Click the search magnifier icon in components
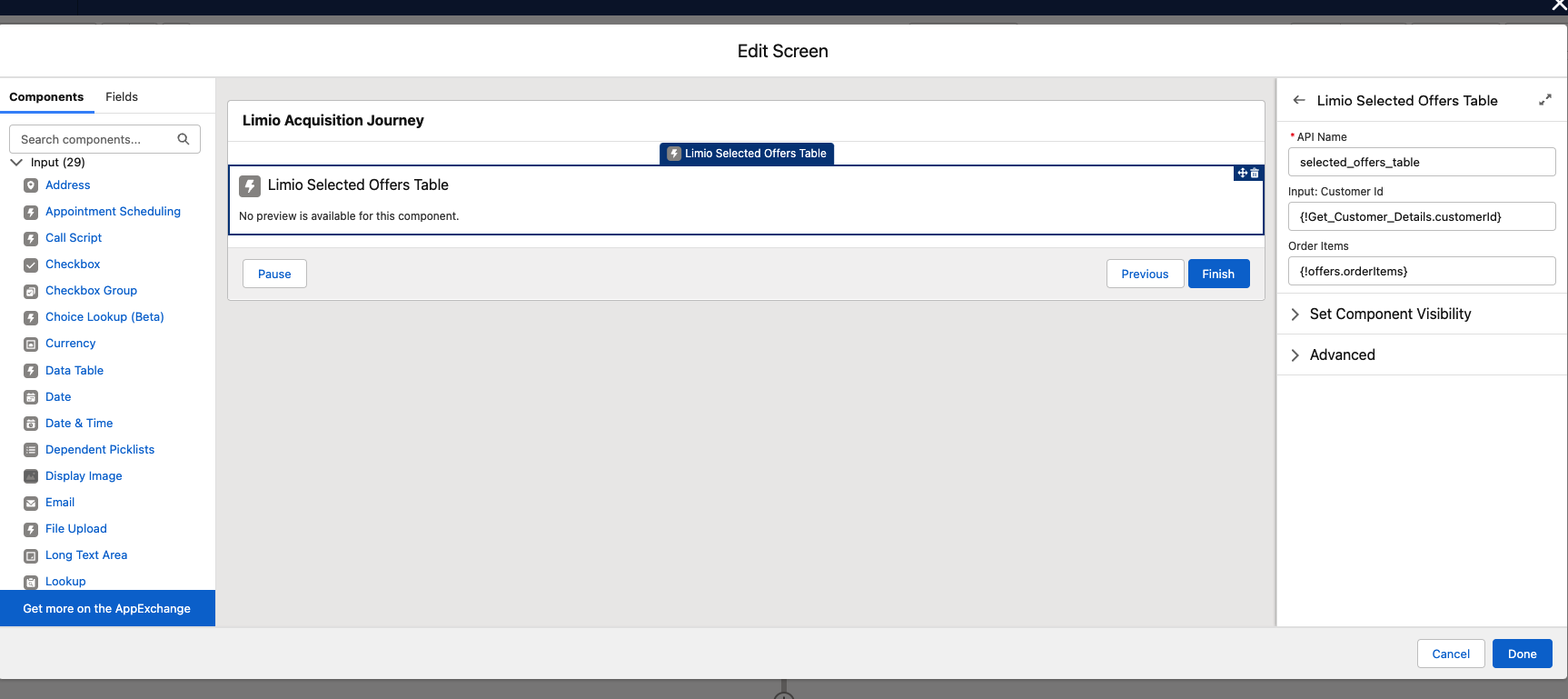This screenshot has height=699, width=1568. (184, 139)
